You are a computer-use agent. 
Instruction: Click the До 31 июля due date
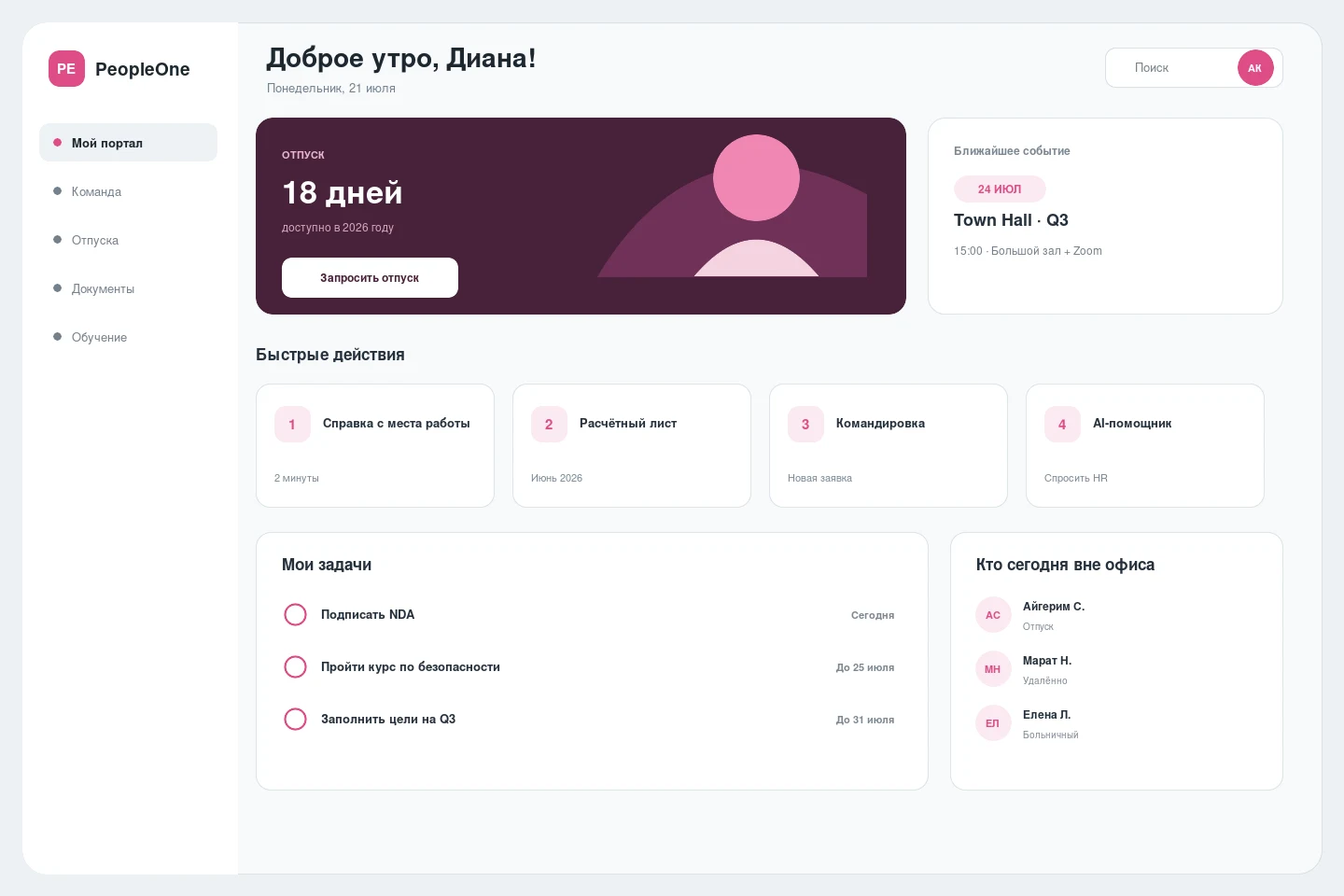[x=865, y=720]
